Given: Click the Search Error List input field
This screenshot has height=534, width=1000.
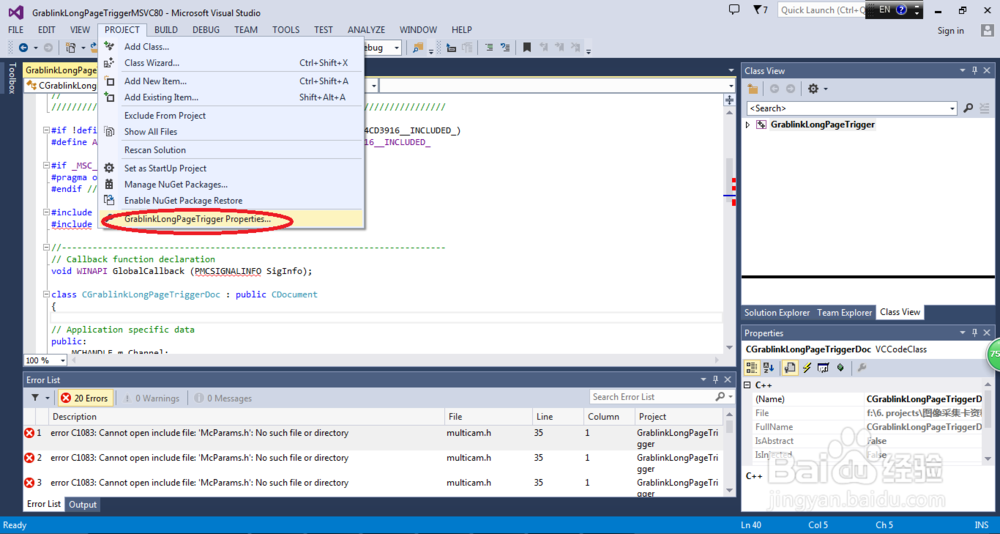Looking at the screenshot, I should 651,397.
